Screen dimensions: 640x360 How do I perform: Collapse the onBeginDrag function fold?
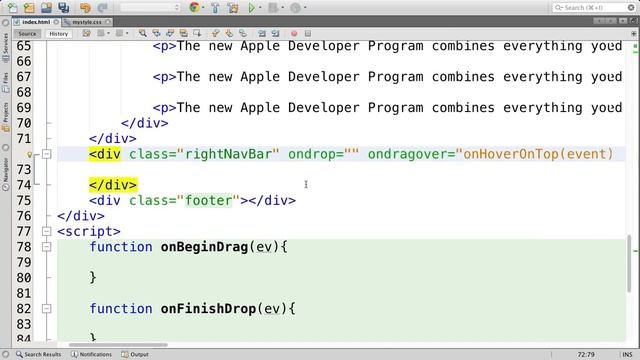pos(47,247)
